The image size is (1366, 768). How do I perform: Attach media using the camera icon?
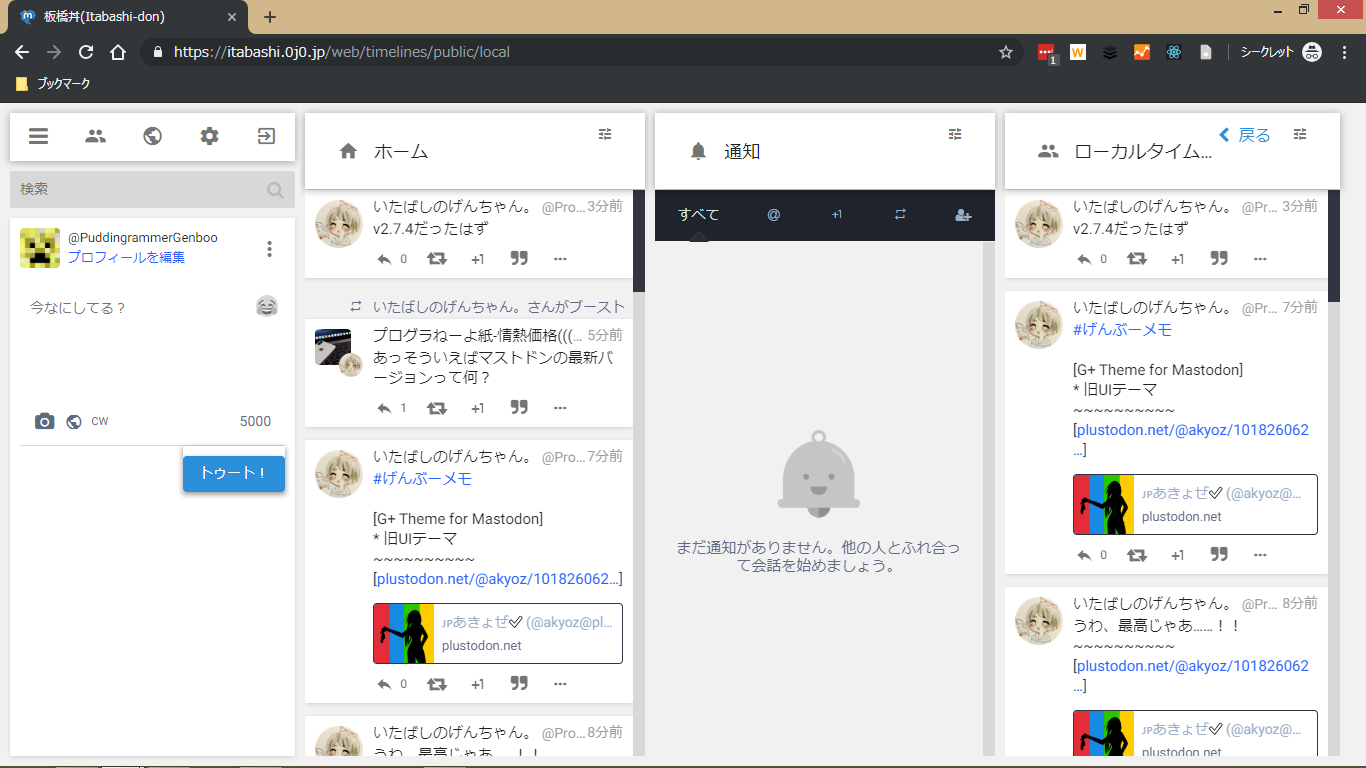pos(44,422)
